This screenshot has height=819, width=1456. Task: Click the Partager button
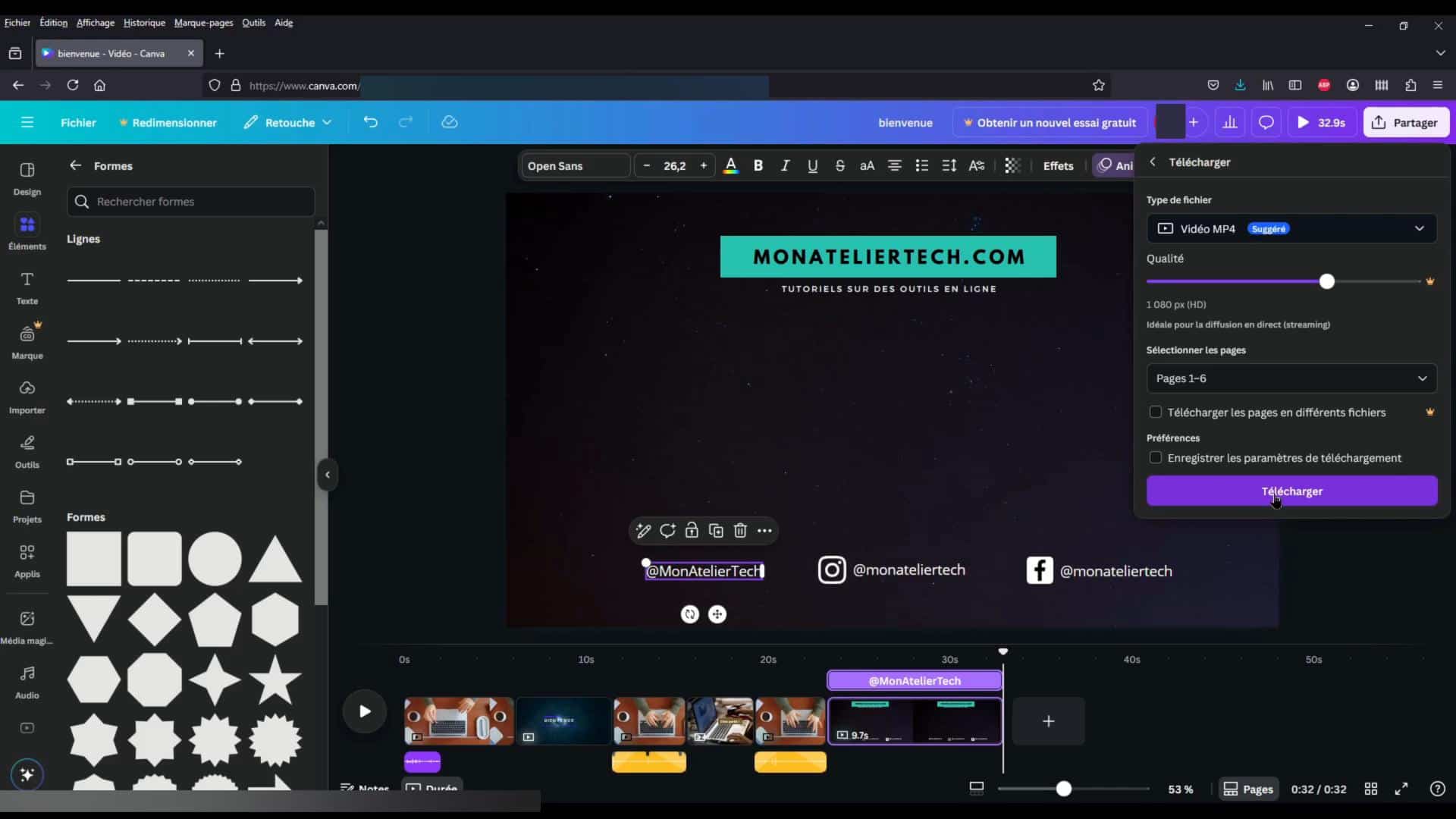(x=1406, y=122)
